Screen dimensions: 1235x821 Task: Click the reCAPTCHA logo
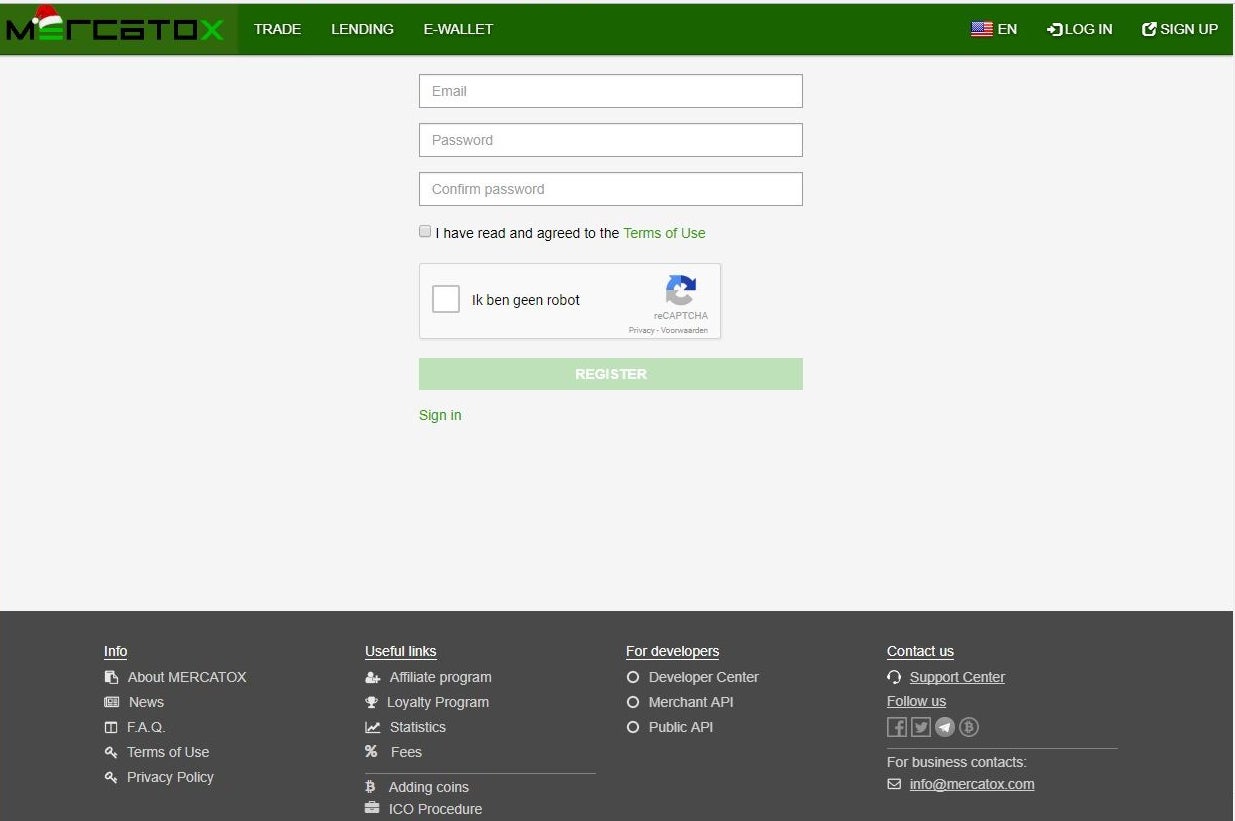[681, 291]
